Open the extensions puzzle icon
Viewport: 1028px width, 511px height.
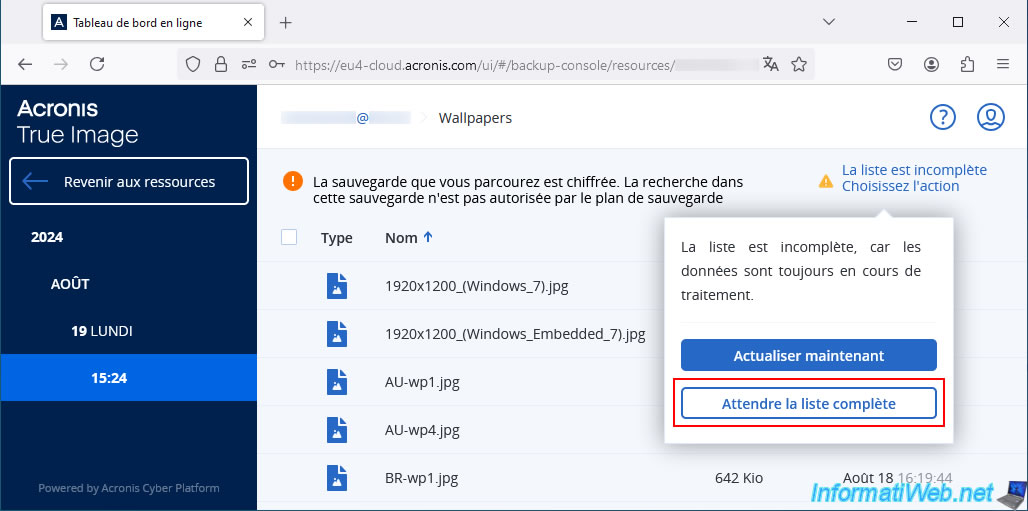tap(966, 64)
